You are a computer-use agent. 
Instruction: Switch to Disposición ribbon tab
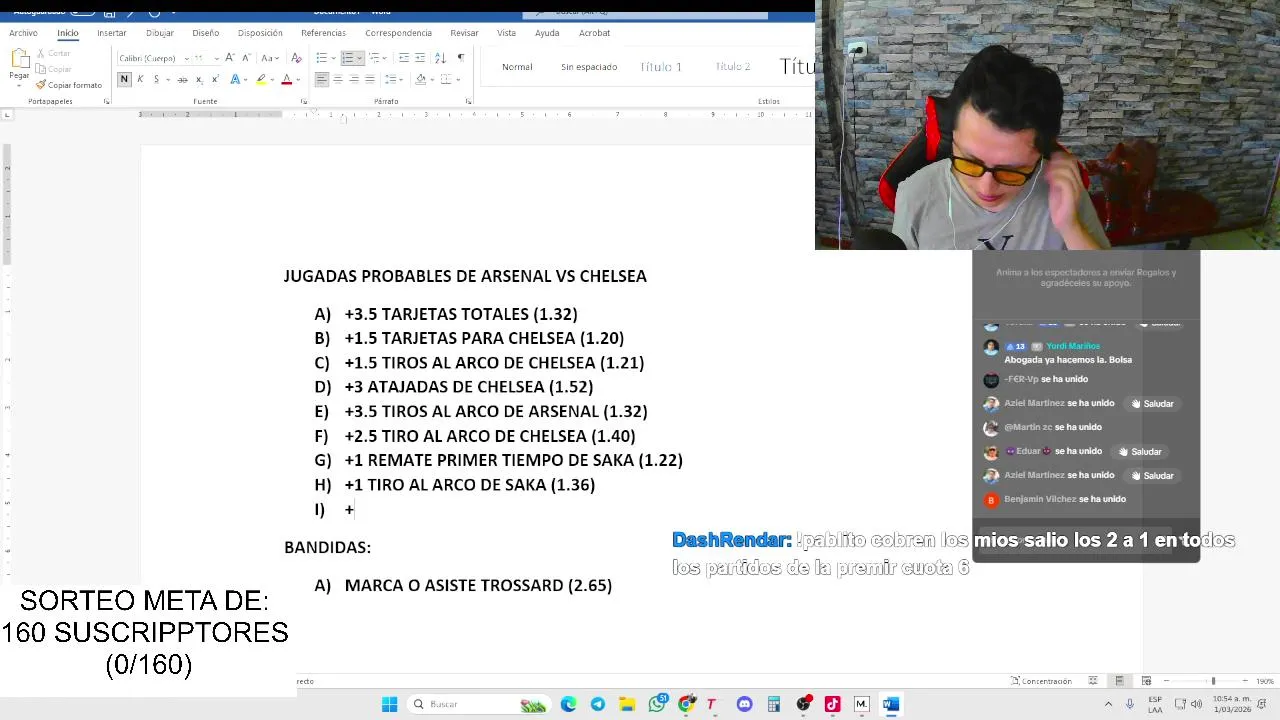tap(260, 33)
